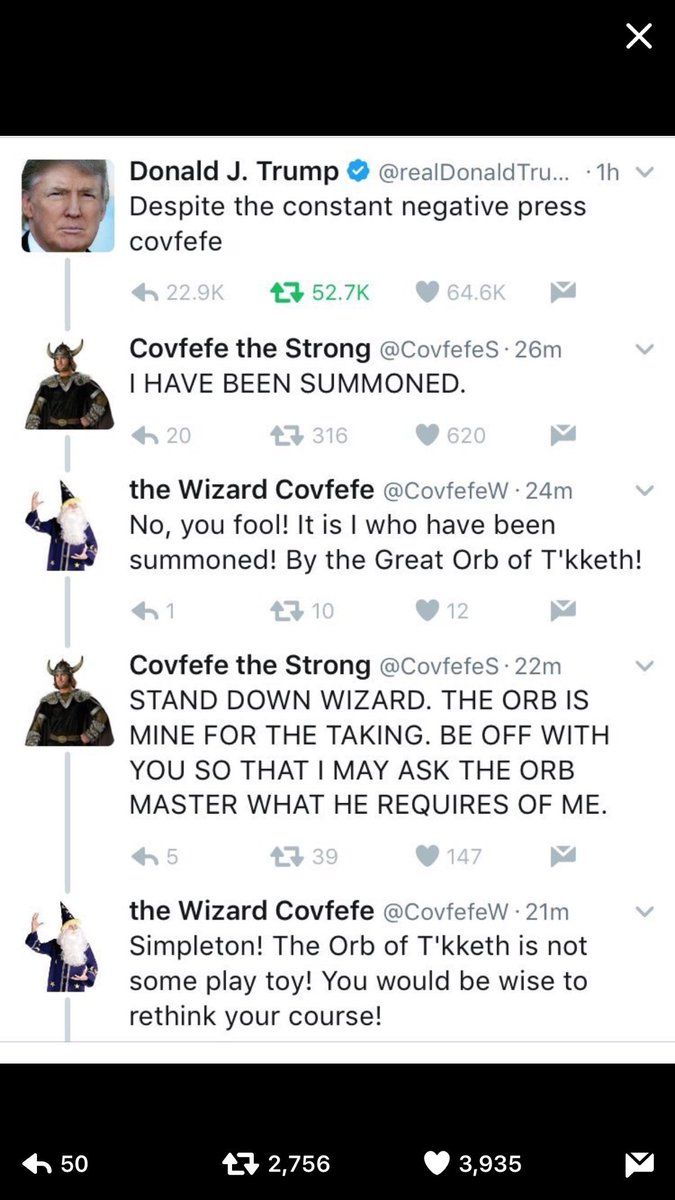View Trump's profile picture
This screenshot has width=675, height=1200.
pos(68,206)
